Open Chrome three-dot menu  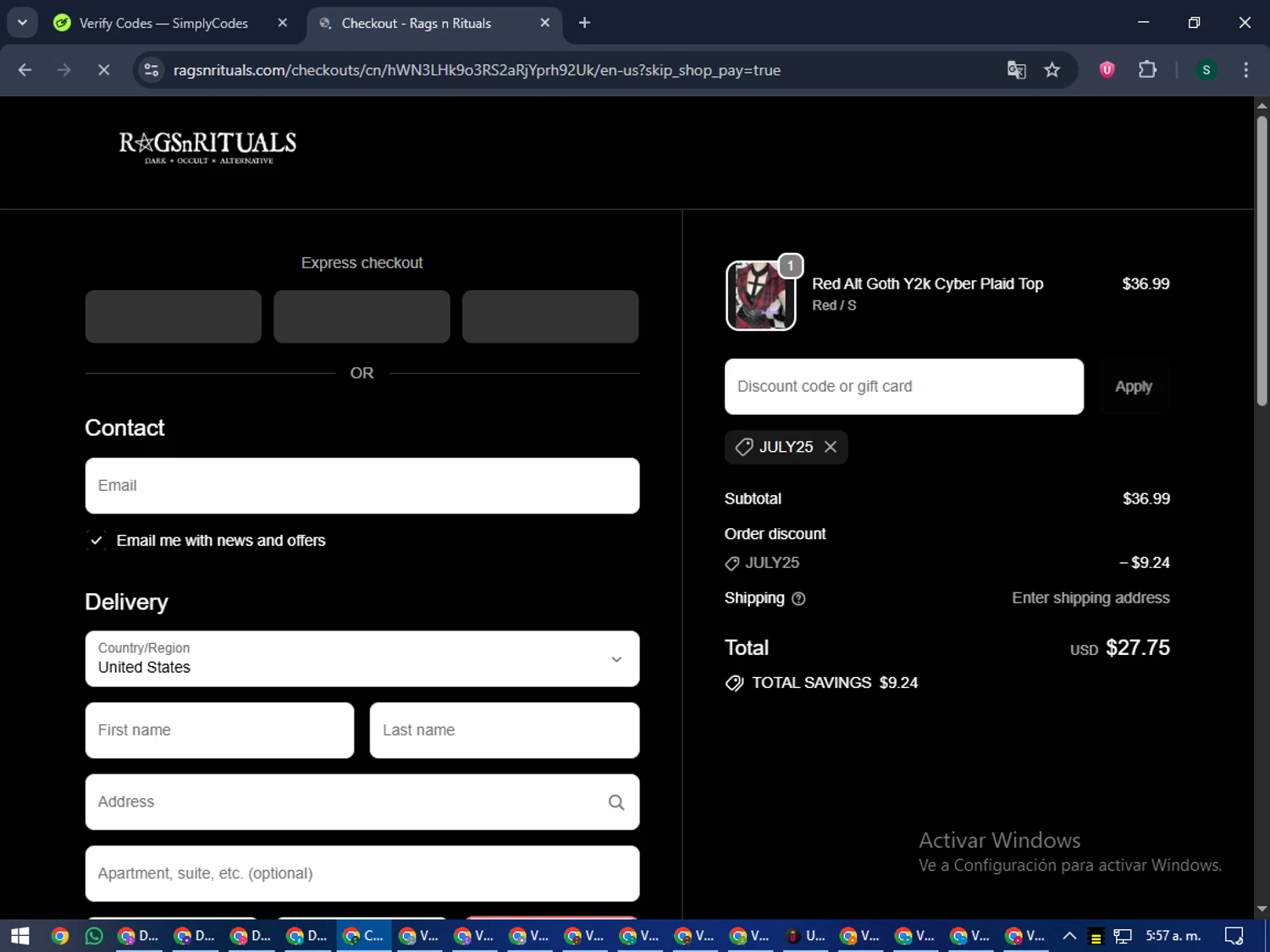pos(1245,70)
